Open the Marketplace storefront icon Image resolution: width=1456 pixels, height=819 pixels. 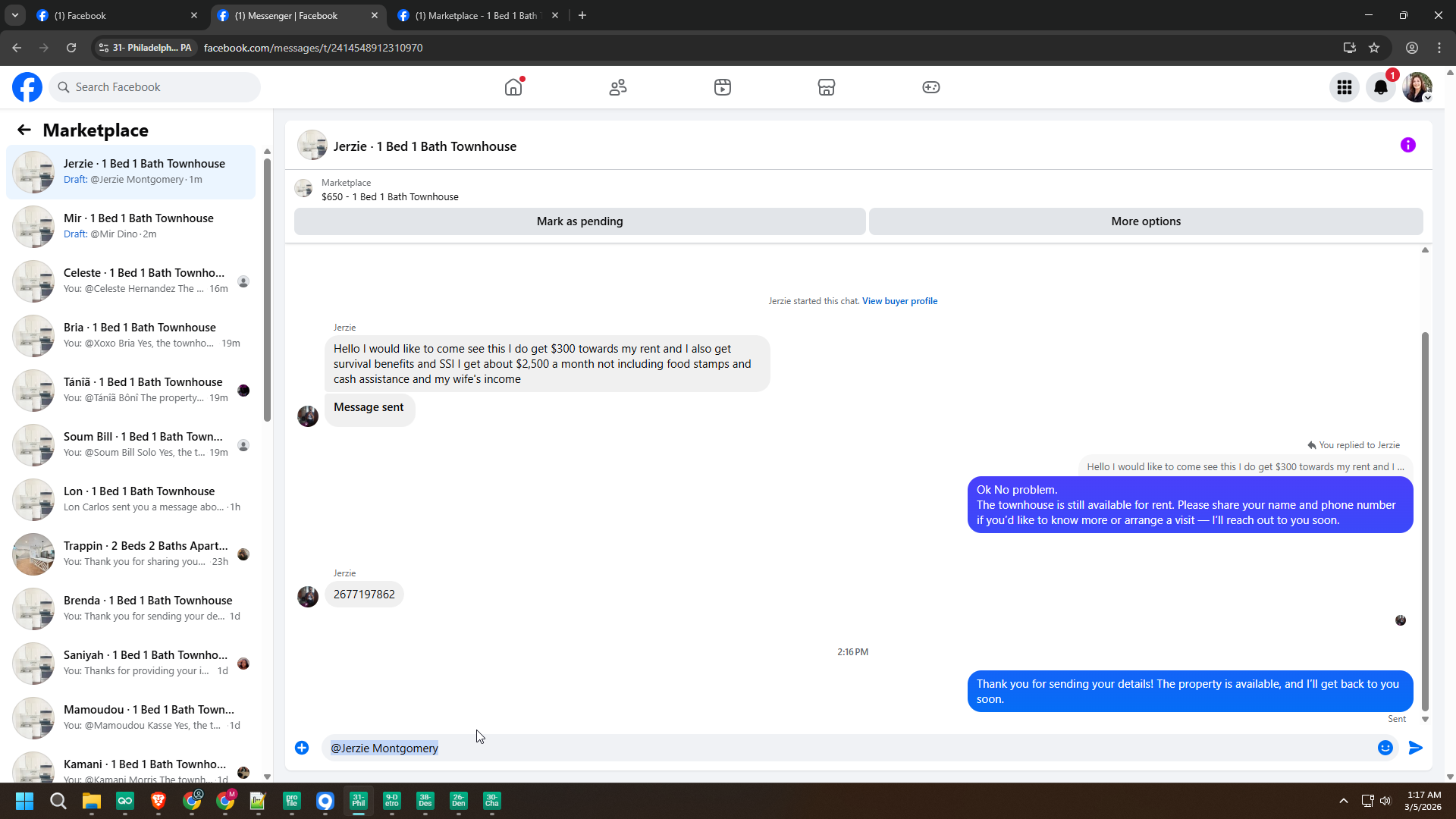pos(827,87)
